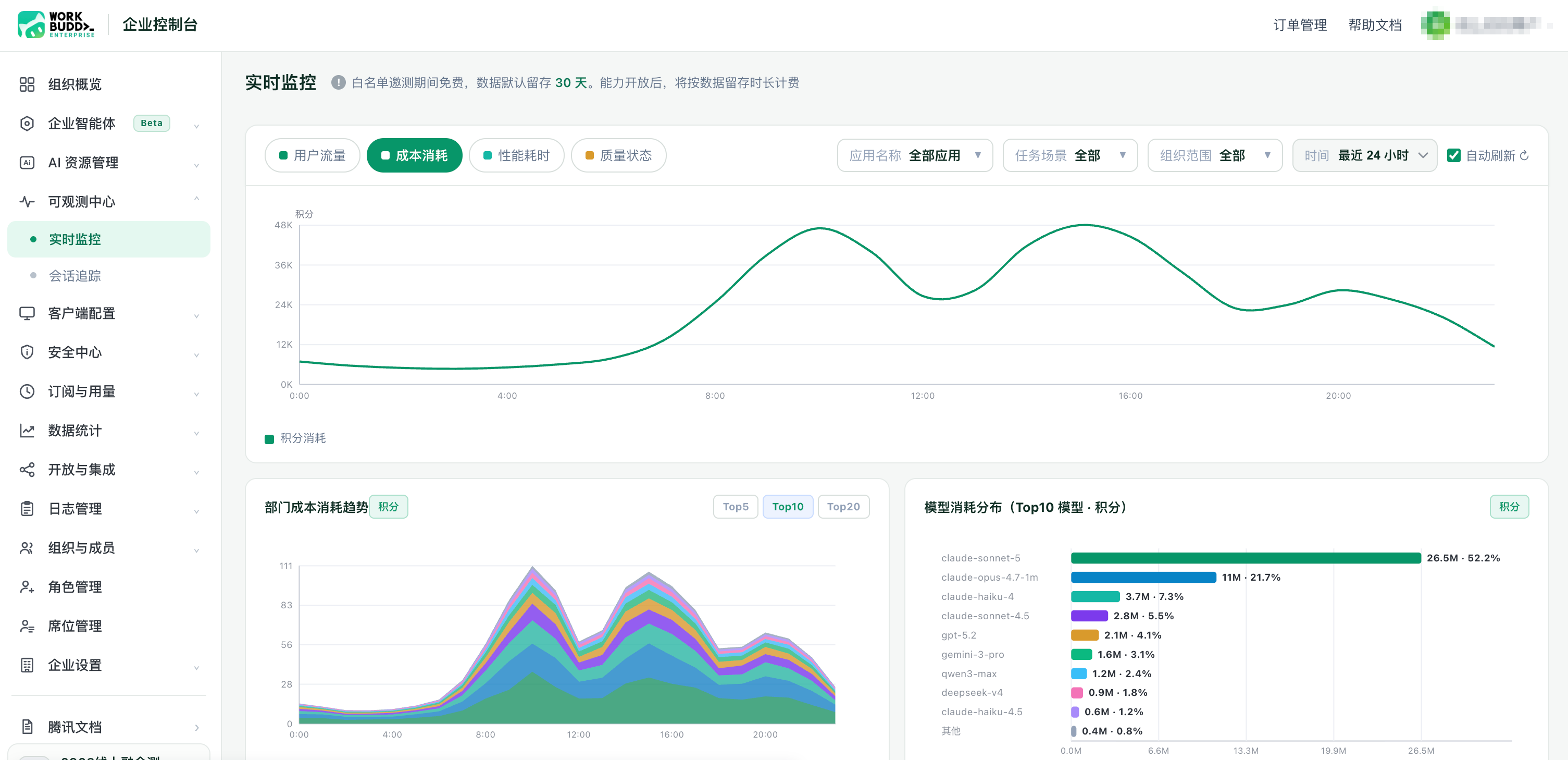The image size is (1568, 760).
Task: Click the info icon beside 实时监控
Action: click(339, 82)
